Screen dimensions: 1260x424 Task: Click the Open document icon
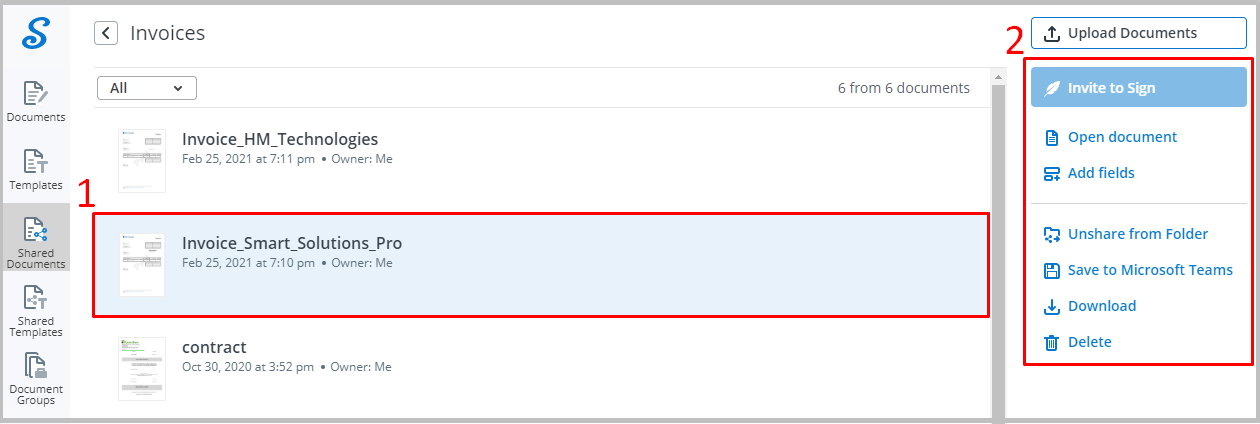pos(1051,137)
